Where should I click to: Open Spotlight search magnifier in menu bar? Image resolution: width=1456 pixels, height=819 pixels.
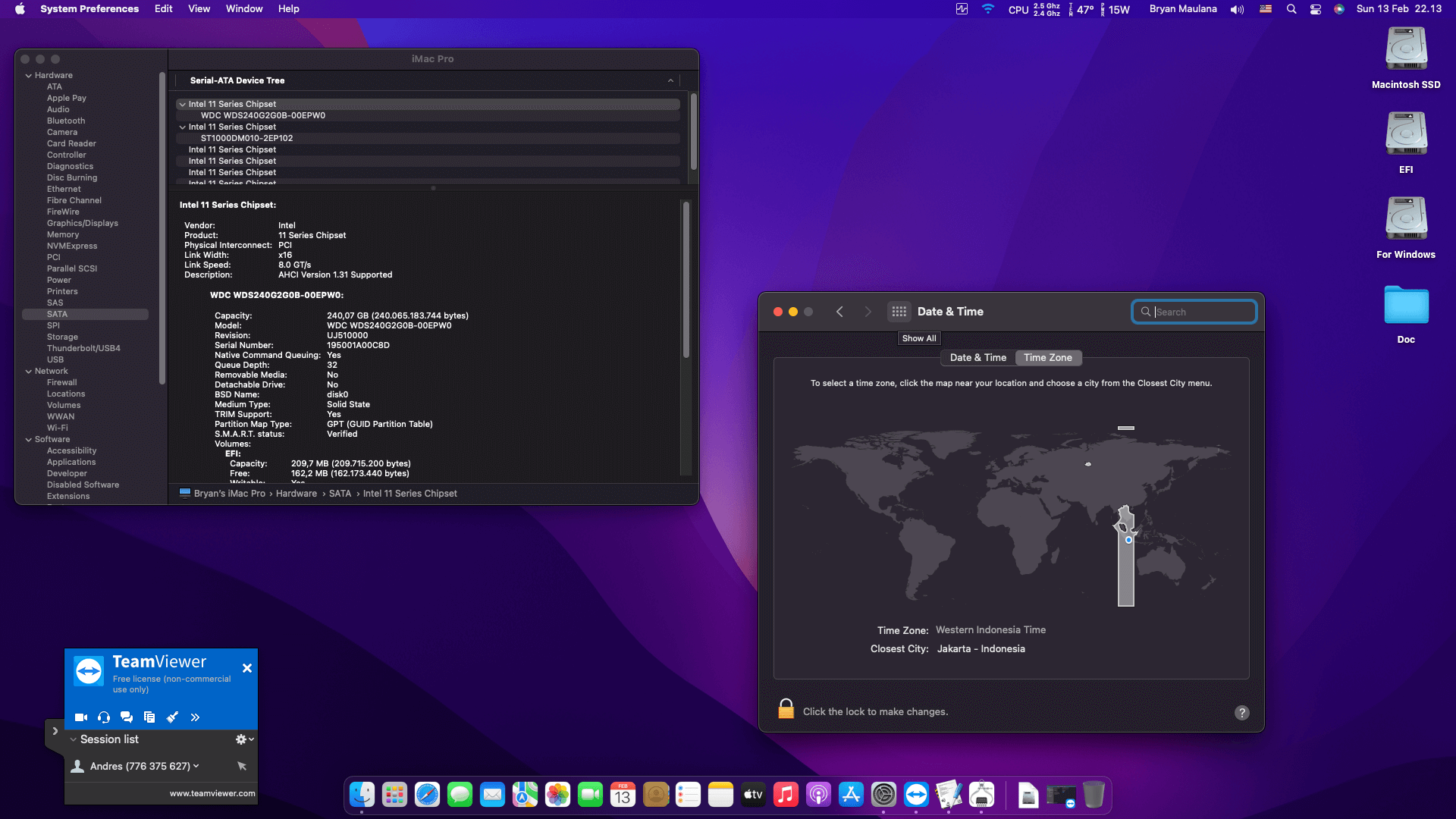1291,9
